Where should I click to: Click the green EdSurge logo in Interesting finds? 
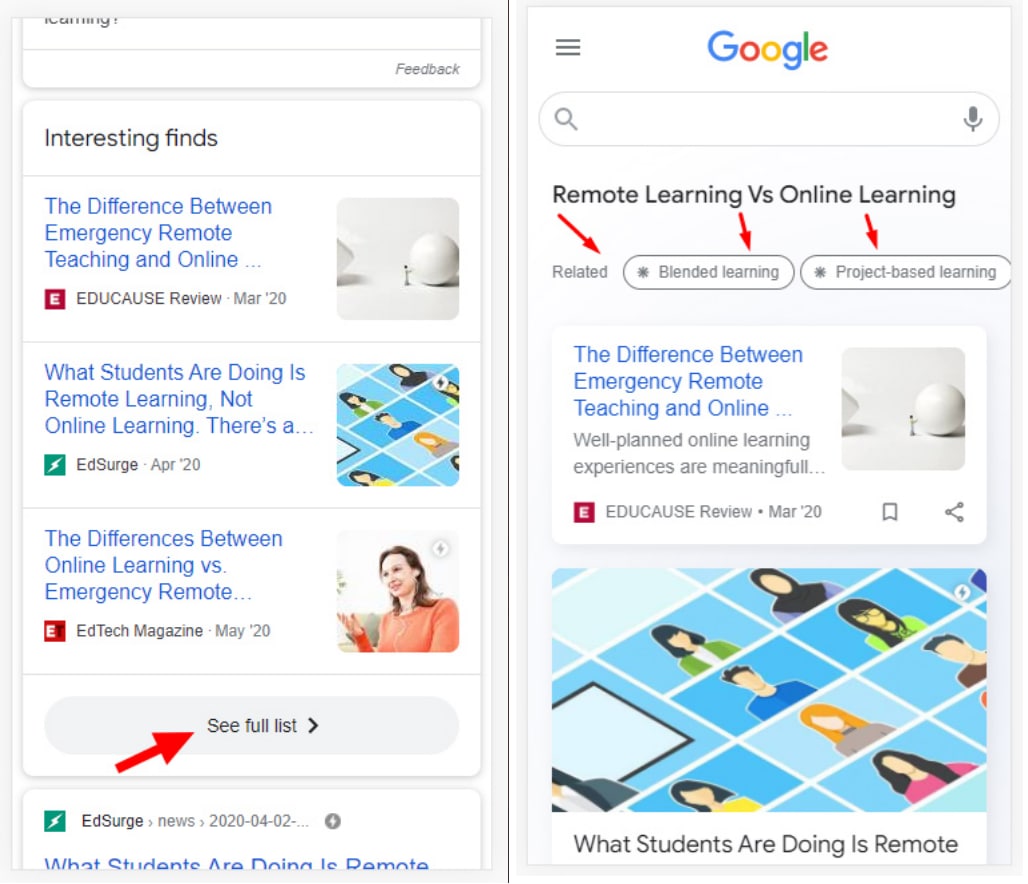pos(55,467)
